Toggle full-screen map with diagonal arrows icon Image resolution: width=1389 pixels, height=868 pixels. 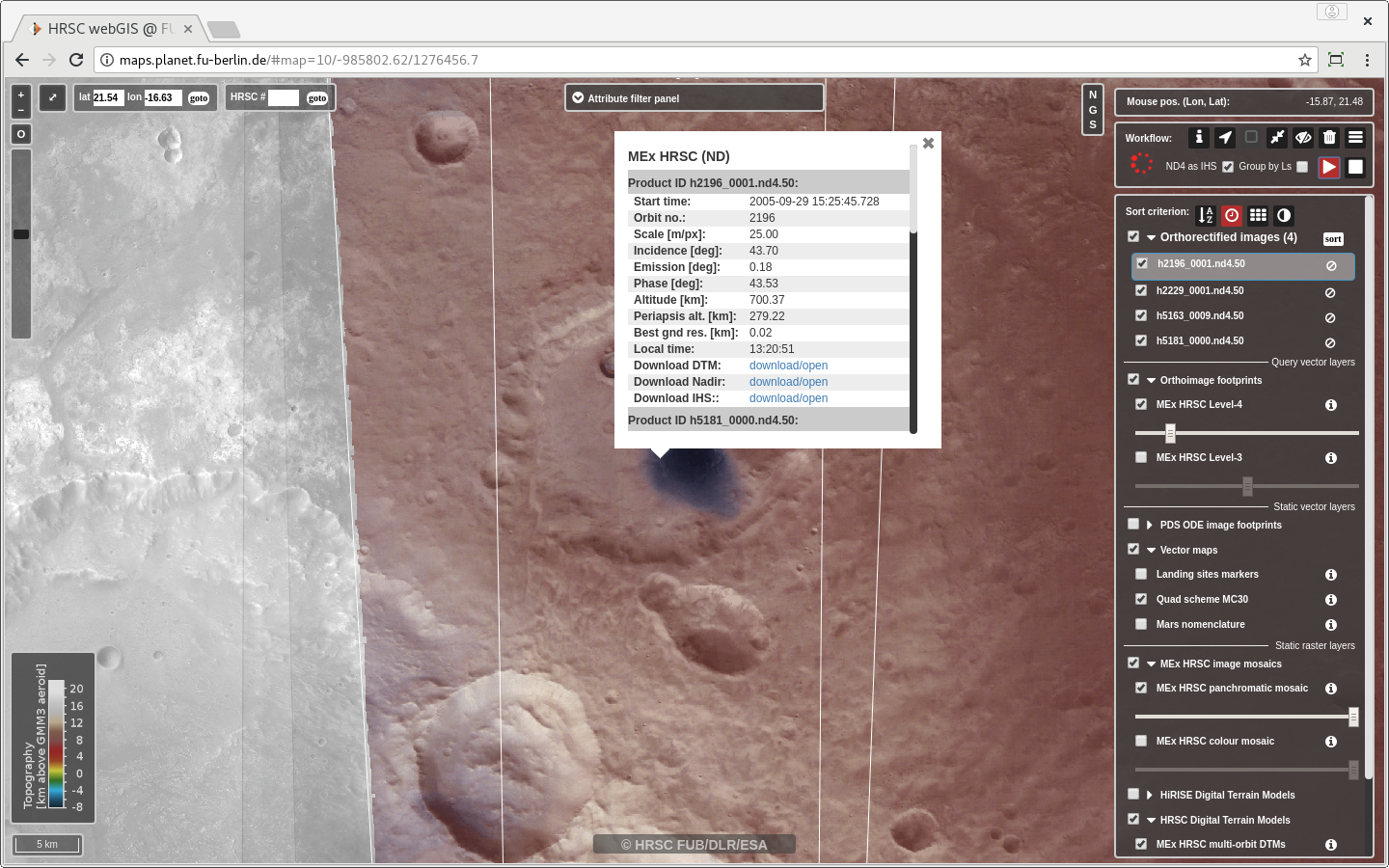point(52,97)
